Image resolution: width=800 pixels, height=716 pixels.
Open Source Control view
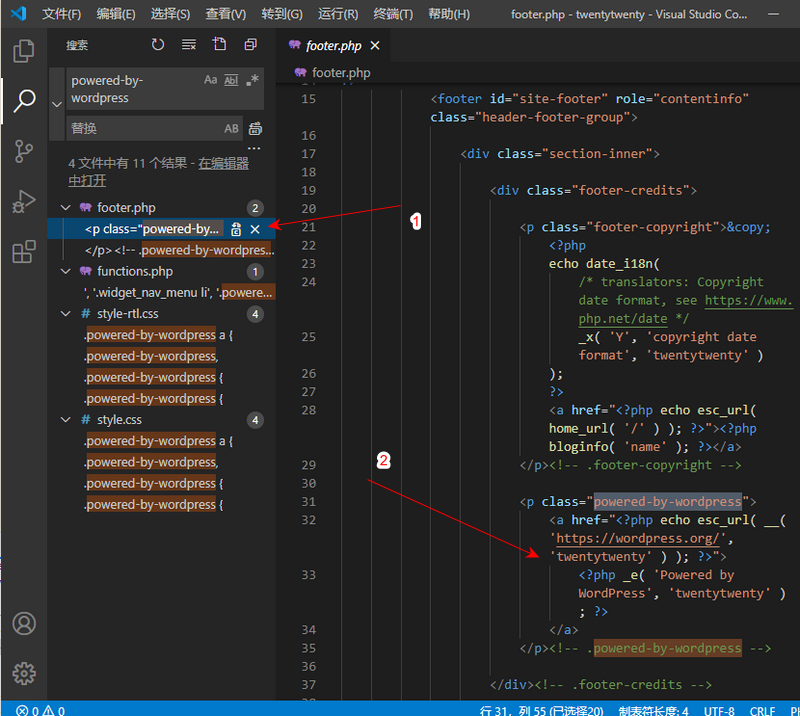coord(23,152)
